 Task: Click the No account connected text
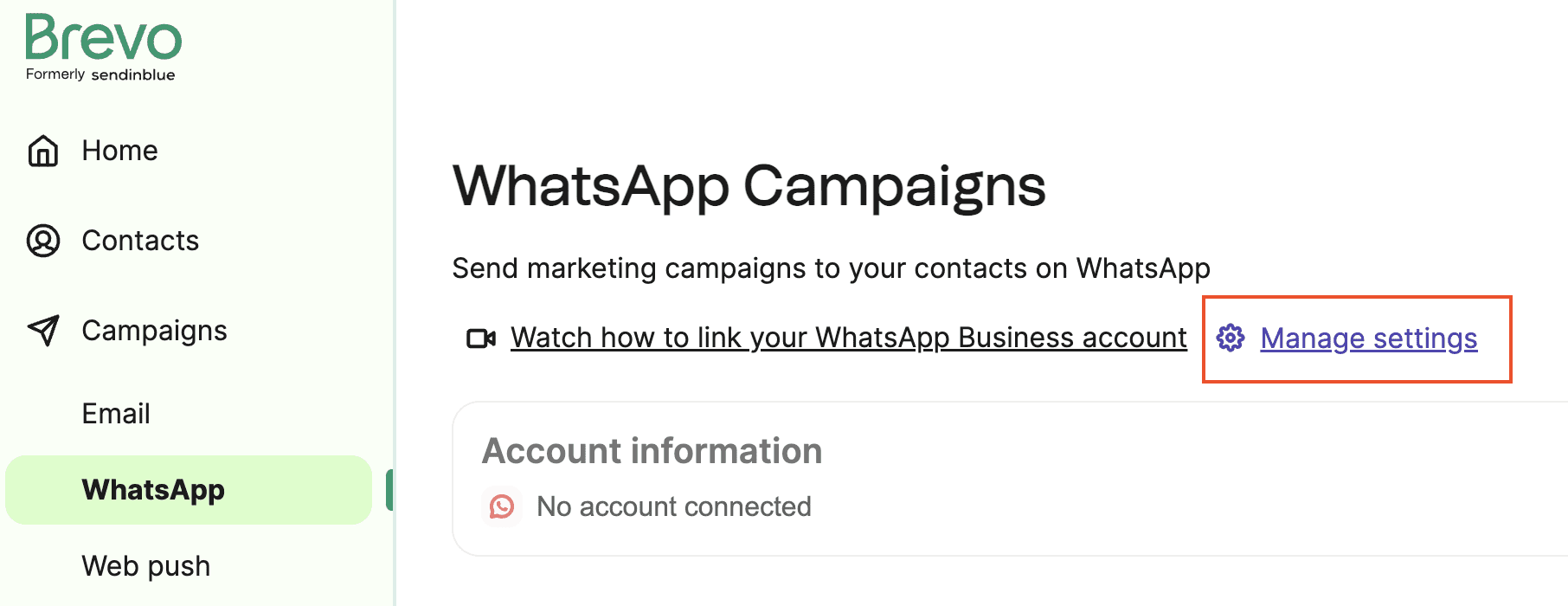click(673, 506)
